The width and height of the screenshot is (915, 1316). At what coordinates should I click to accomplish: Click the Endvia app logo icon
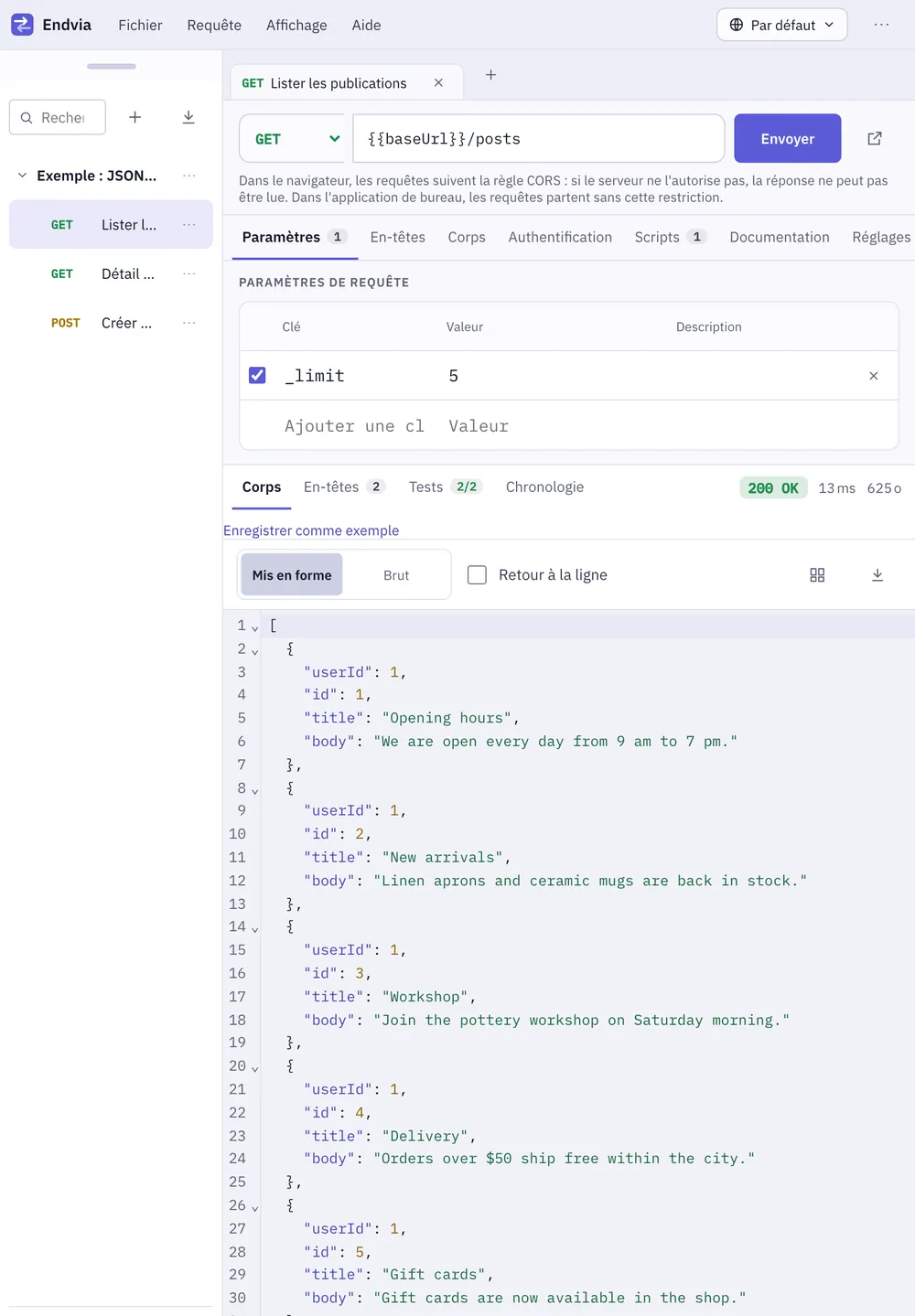pyautogui.click(x=22, y=25)
